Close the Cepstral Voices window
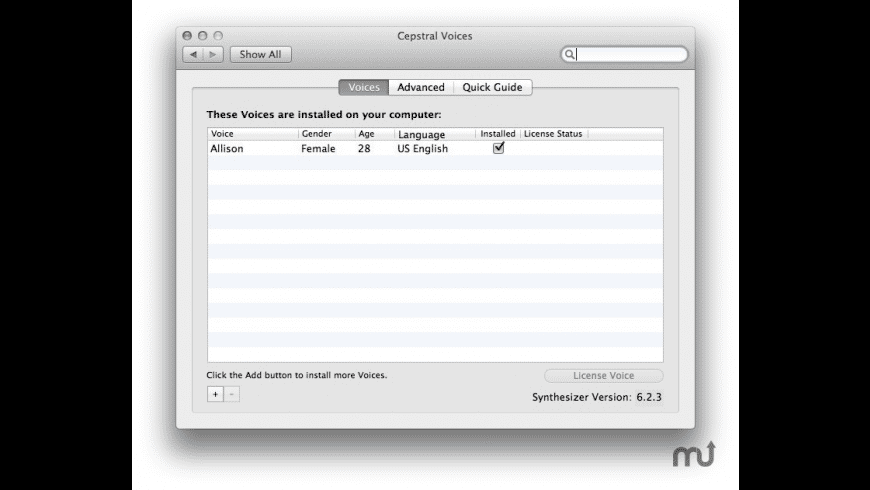 (187, 36)
